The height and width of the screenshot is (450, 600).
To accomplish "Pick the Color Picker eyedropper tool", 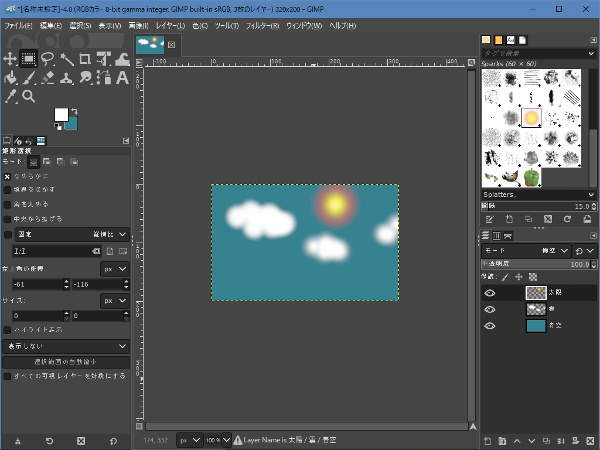I will [10, 96].
